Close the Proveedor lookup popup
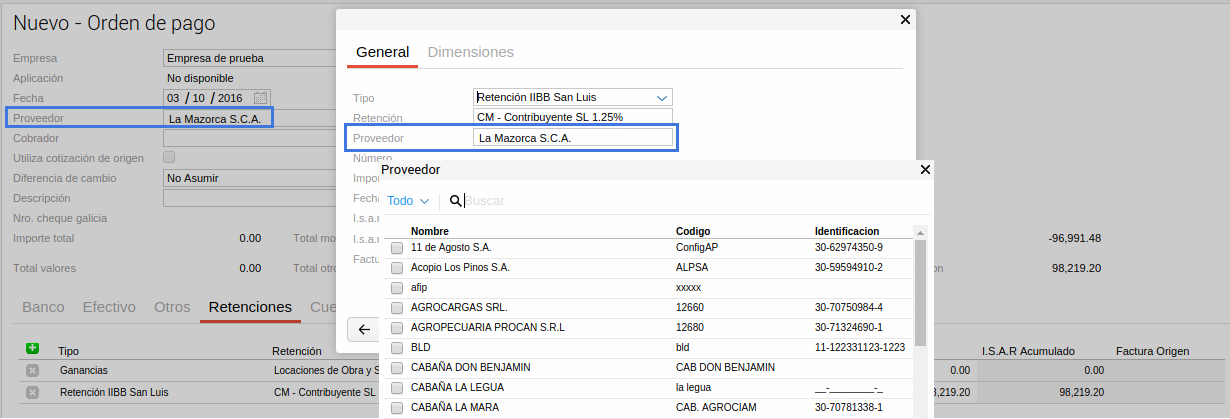Viewport: 1230px width, 419px height. [x=925, y=170]
